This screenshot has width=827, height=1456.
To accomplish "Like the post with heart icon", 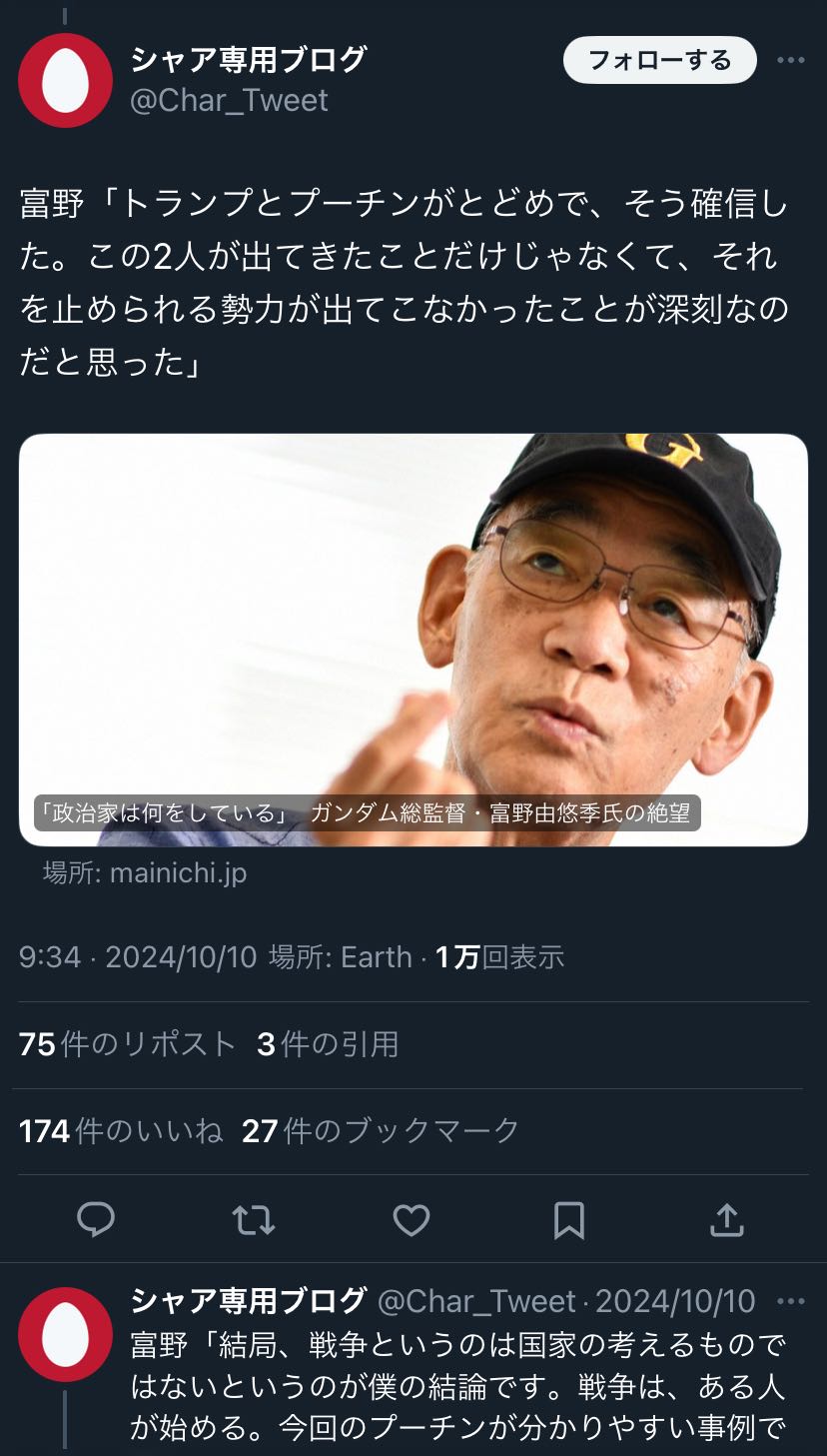I will 412,1220.
